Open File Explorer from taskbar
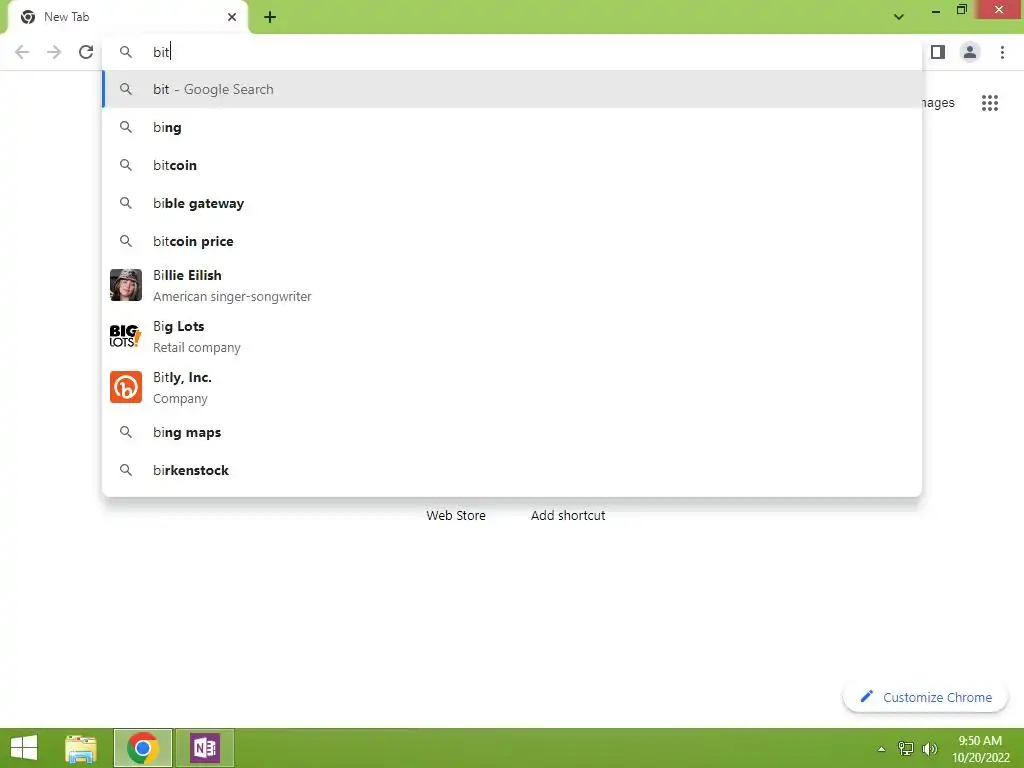 coord(81,748)
